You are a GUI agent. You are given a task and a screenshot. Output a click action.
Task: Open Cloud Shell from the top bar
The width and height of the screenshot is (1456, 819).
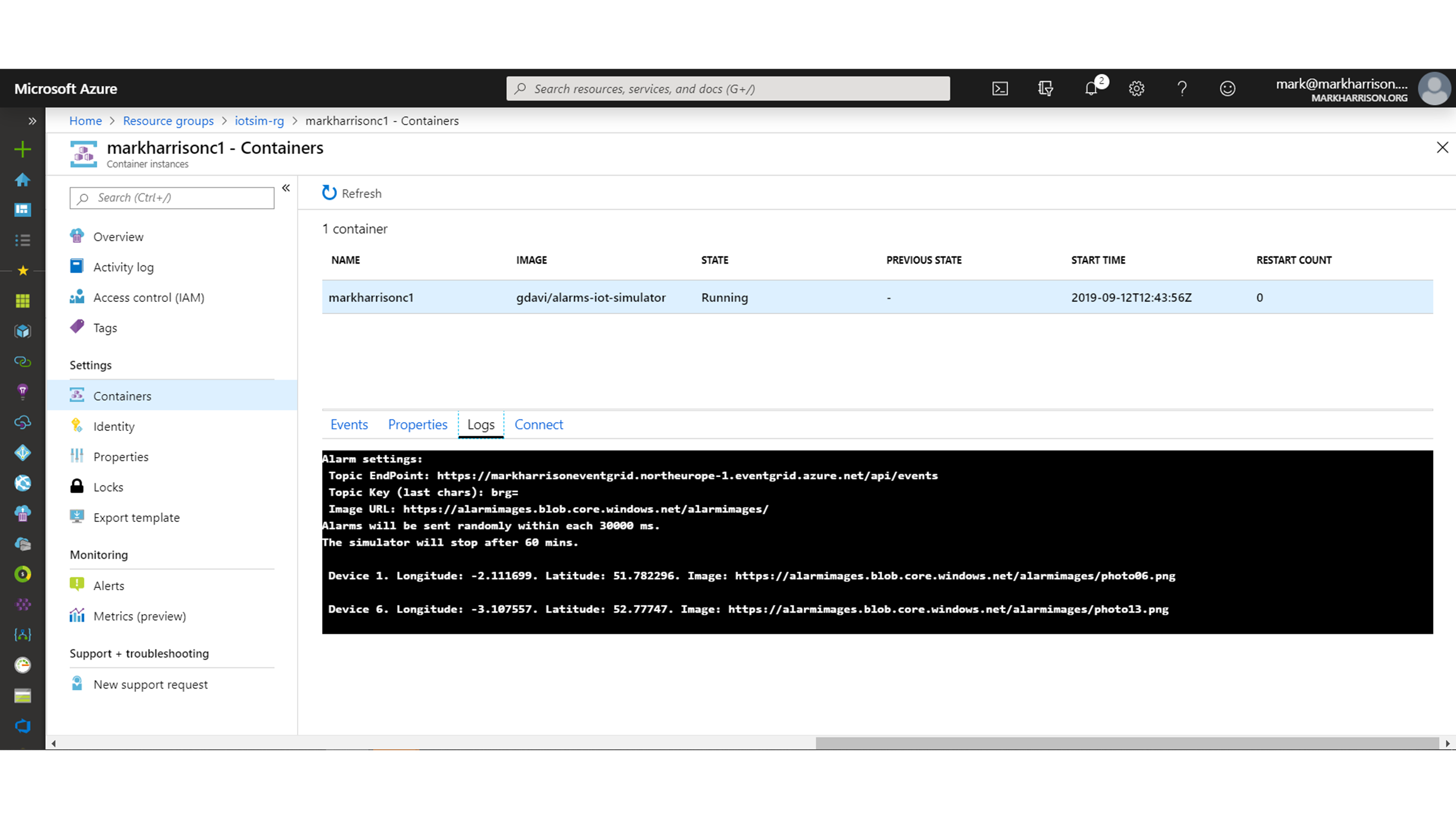pyautogui.click(x=999, y=89)
